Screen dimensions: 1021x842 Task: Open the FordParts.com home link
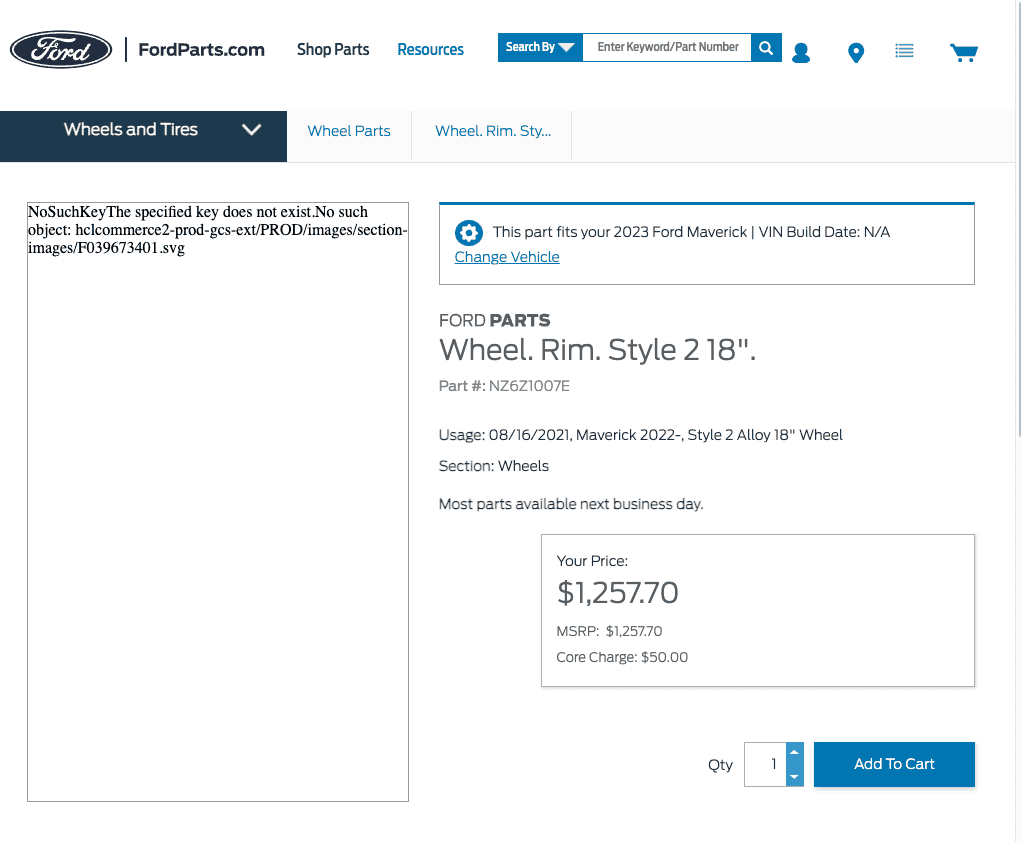pyautogui.click(x=201, y=49)
